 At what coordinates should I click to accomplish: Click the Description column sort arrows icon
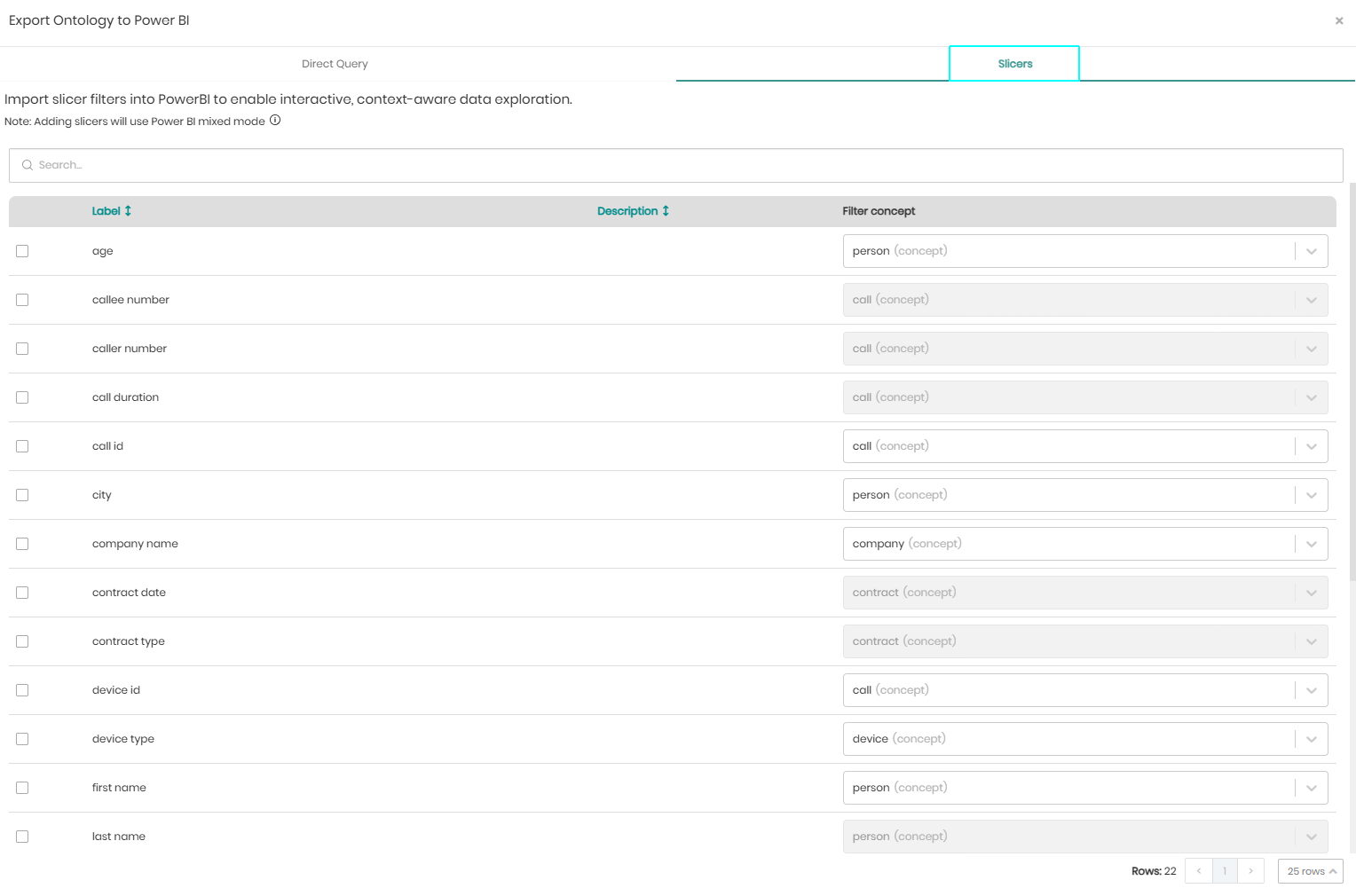pos(666,211)
